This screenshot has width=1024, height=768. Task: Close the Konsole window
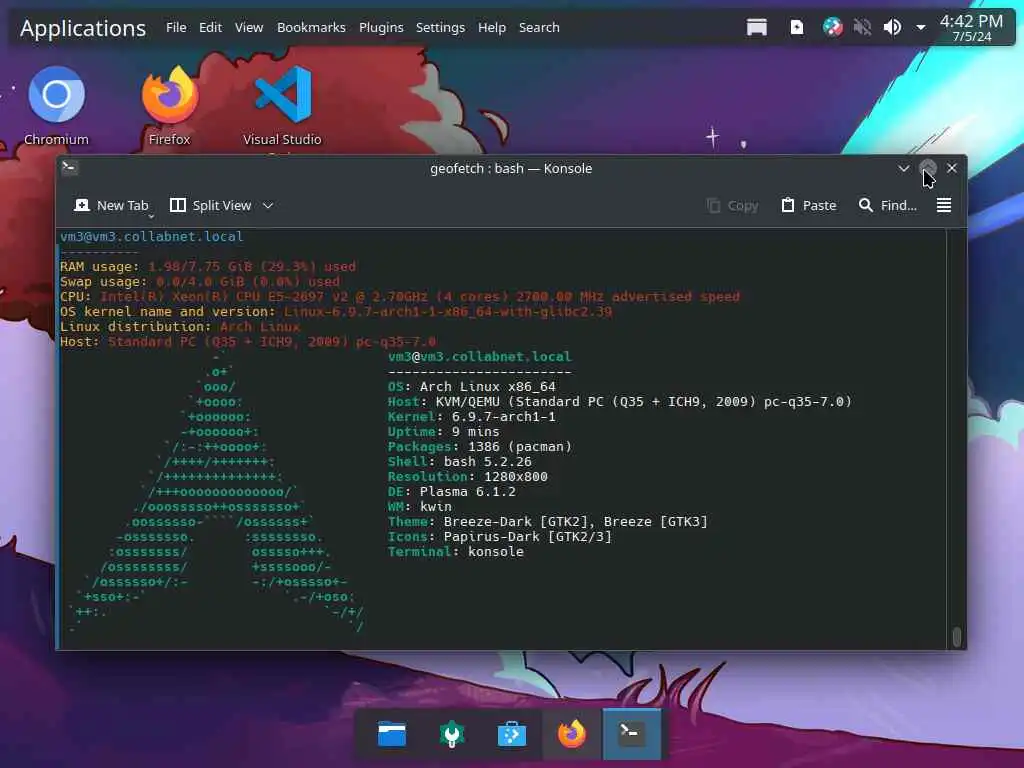pyautogui.click(x=952, y=168)
